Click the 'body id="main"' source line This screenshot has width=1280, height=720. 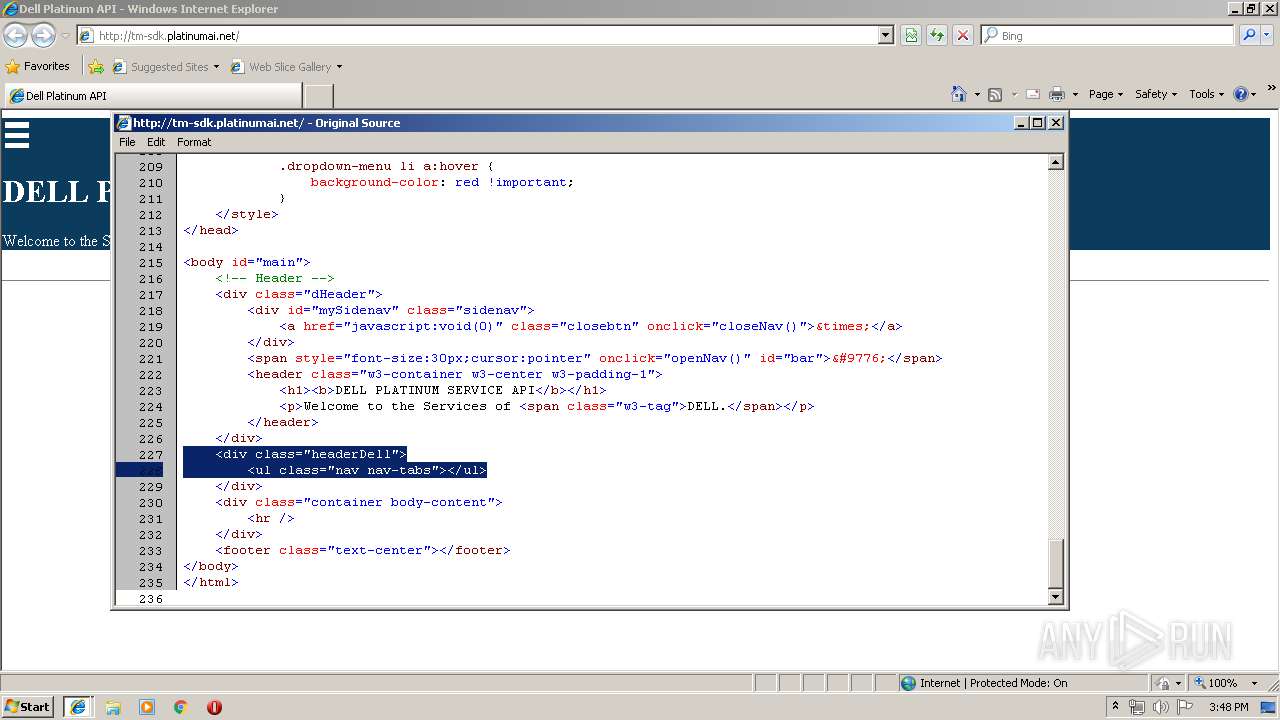tap(247, 263)
